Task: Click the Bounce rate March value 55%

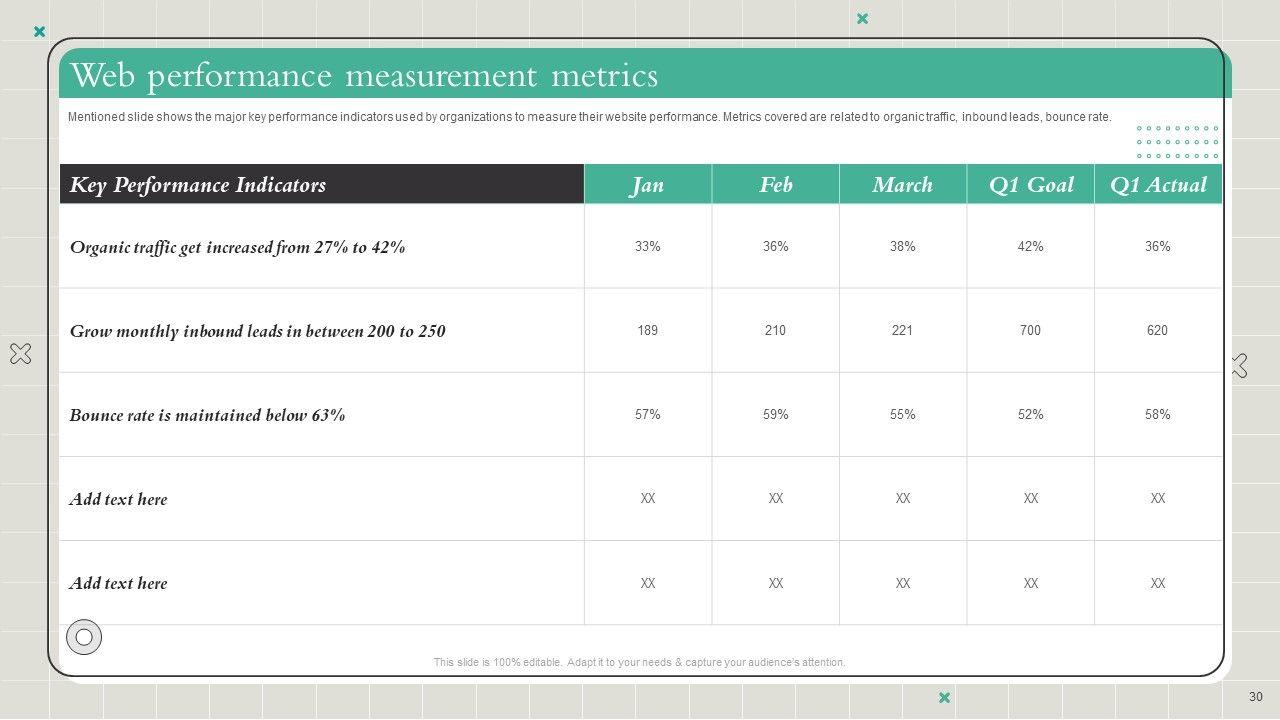Action: coord(902,414)
